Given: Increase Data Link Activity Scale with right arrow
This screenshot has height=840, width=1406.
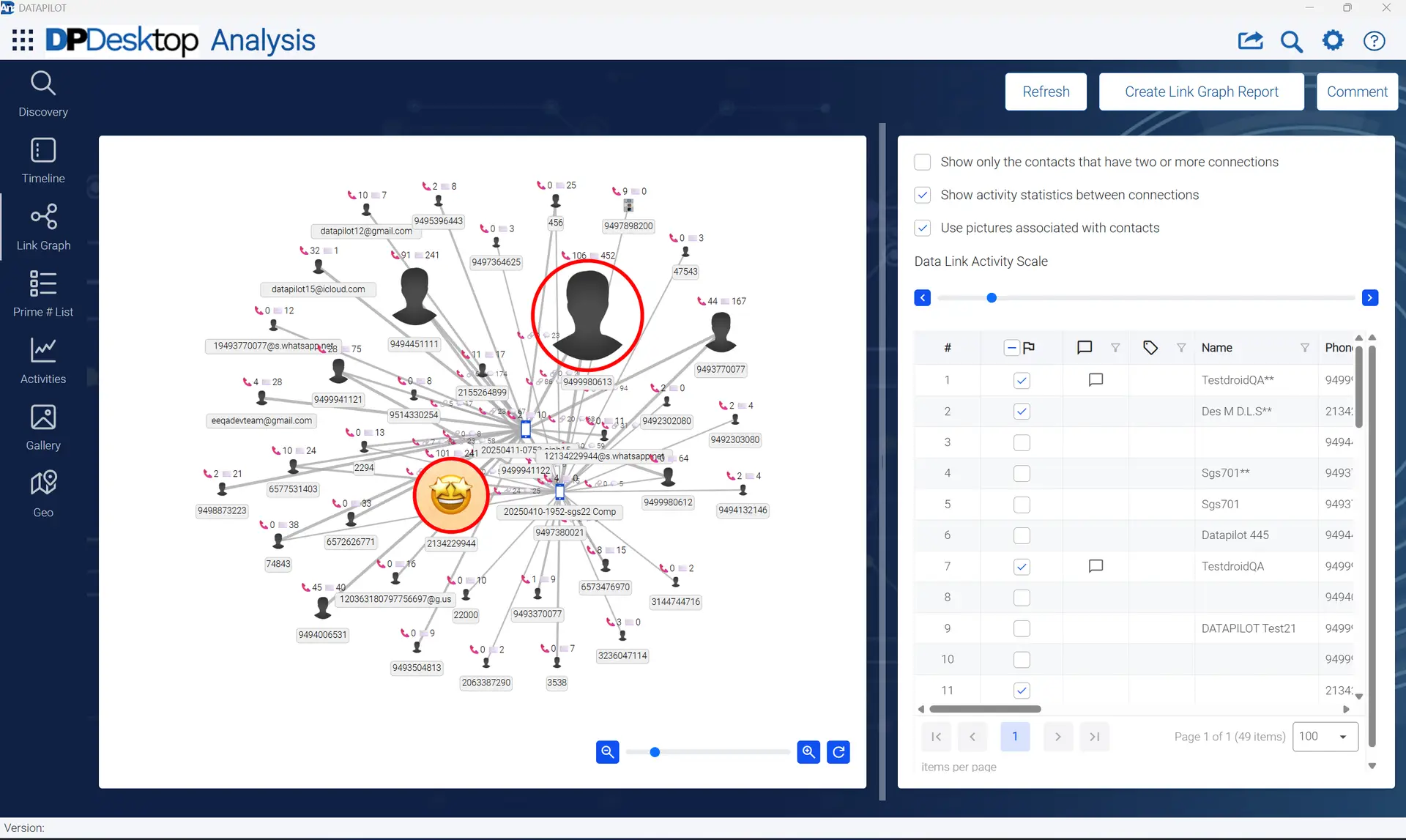Looking at the screenshot, I should click(x=1370, y=297).
